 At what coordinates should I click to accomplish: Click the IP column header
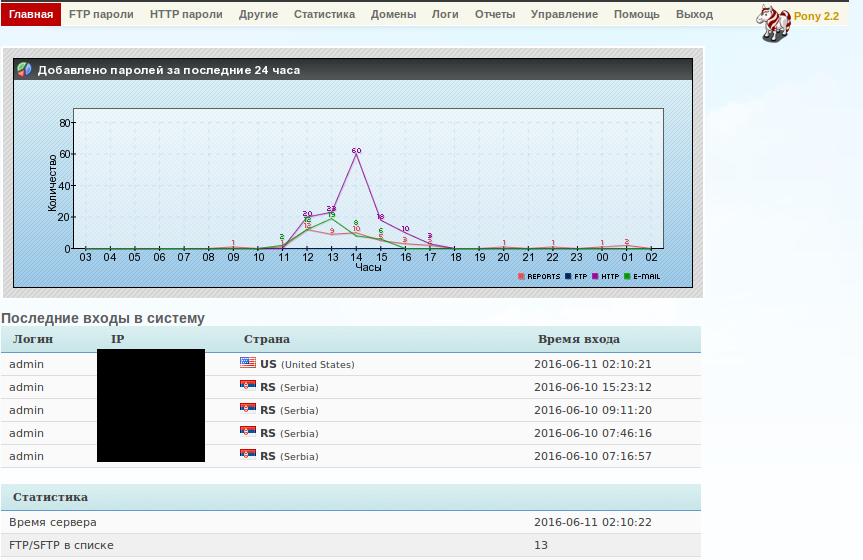click(117, 339)
